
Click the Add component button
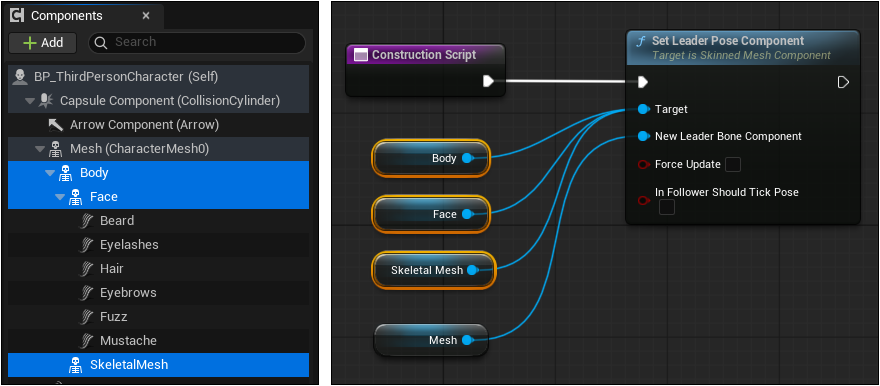pyautogui.click(x=43, y=43)
